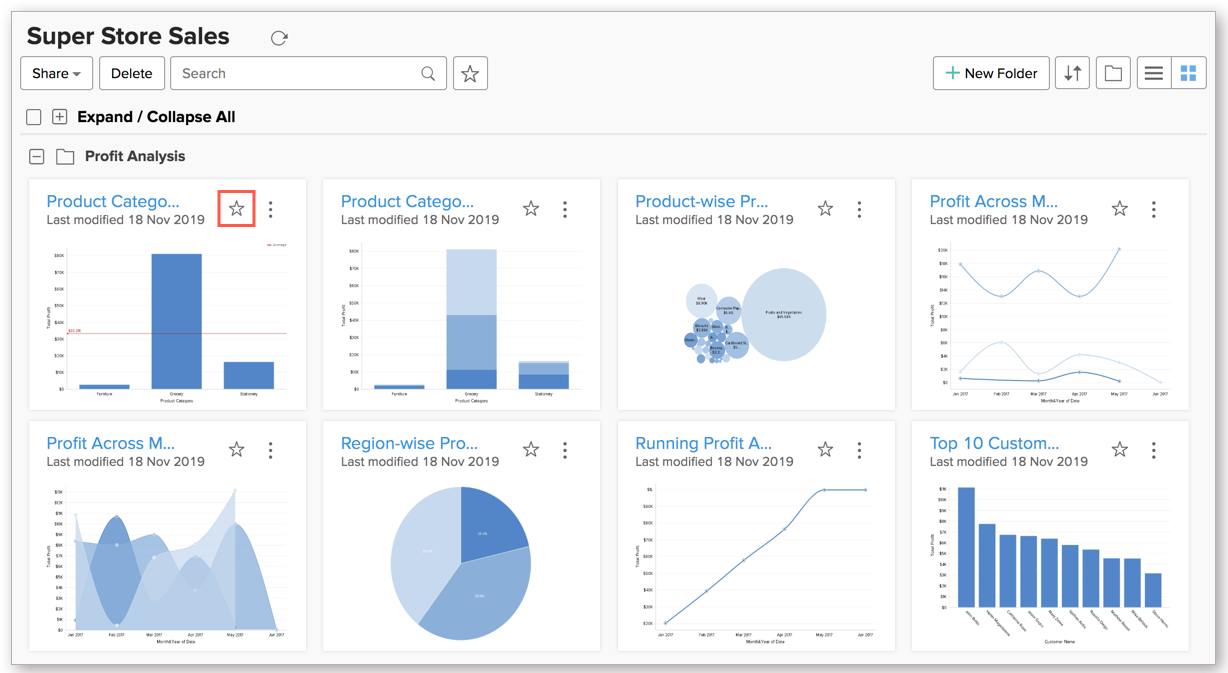This screenshot has width=1228, height=673.
Task: Create a New Folder
Action: 991,73
